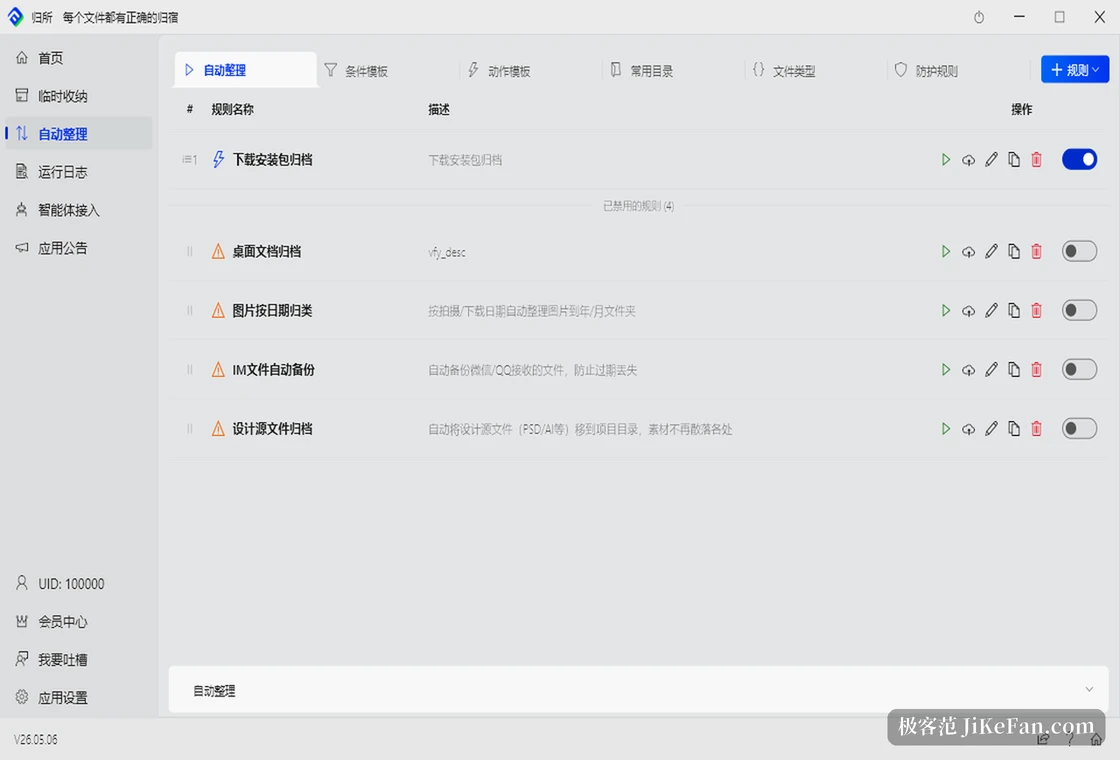Copy the 下载安装包归档 rule
The width and height of the screenshot is (1120, 760).
point(1014,159)
